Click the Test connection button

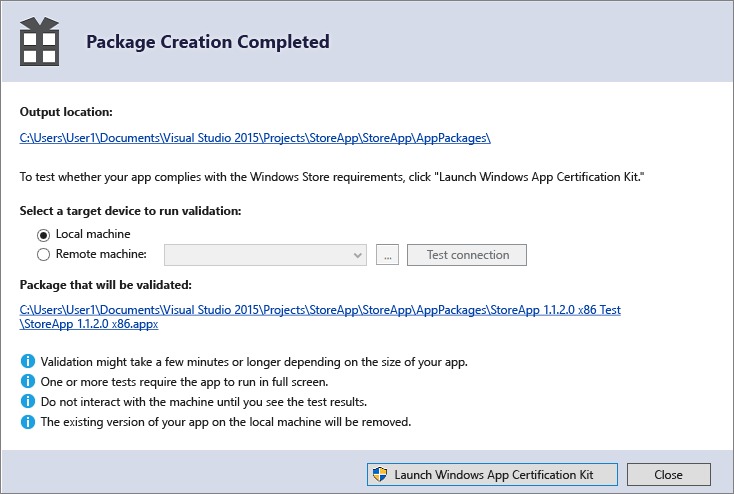click(467, 255)
